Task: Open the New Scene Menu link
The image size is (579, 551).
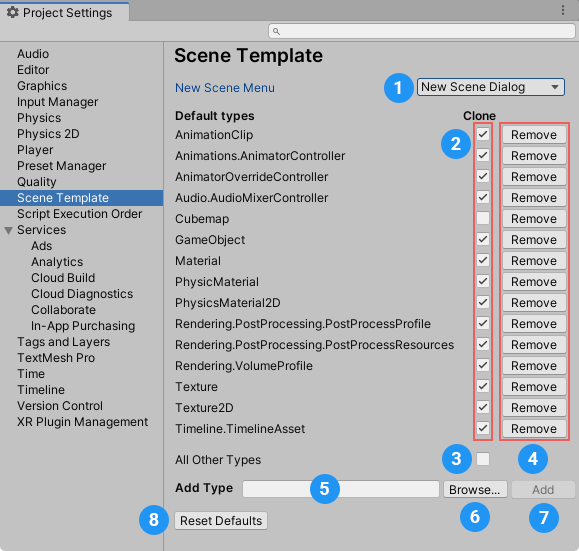Action: point(225,88)
